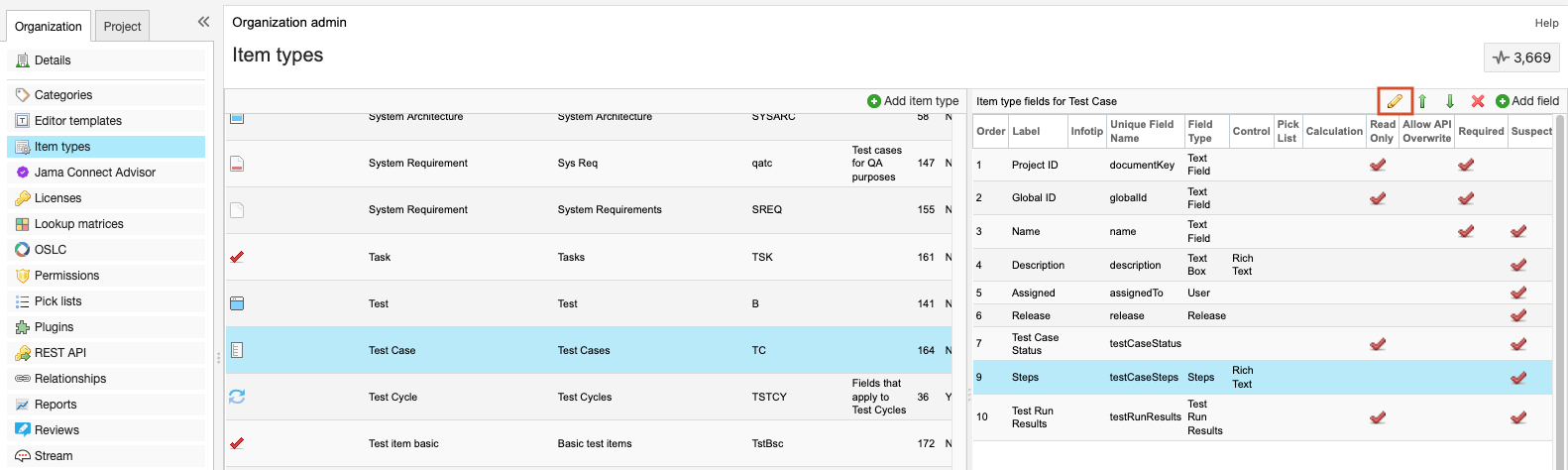Click the OSLC icon
The height and width of the screenshot is (470, 1568).
22,250
